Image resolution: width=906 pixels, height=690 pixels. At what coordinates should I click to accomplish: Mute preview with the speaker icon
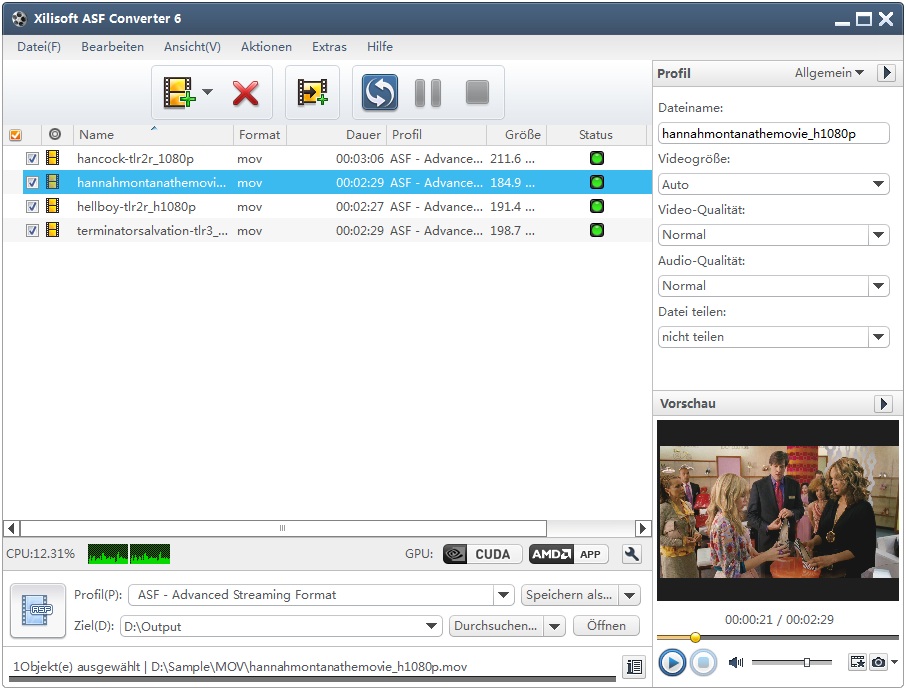(x=736, y=662)
